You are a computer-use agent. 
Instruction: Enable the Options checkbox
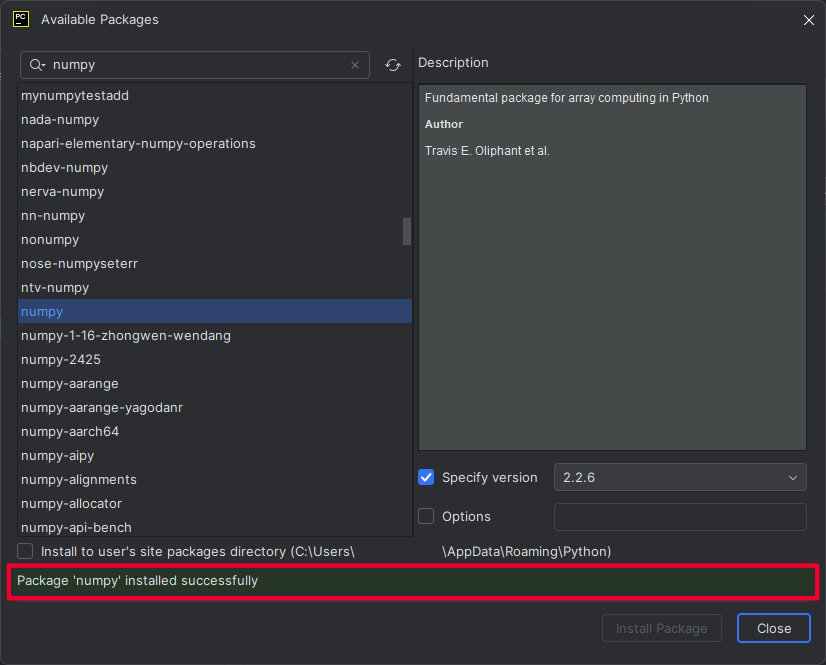point(426,517)
